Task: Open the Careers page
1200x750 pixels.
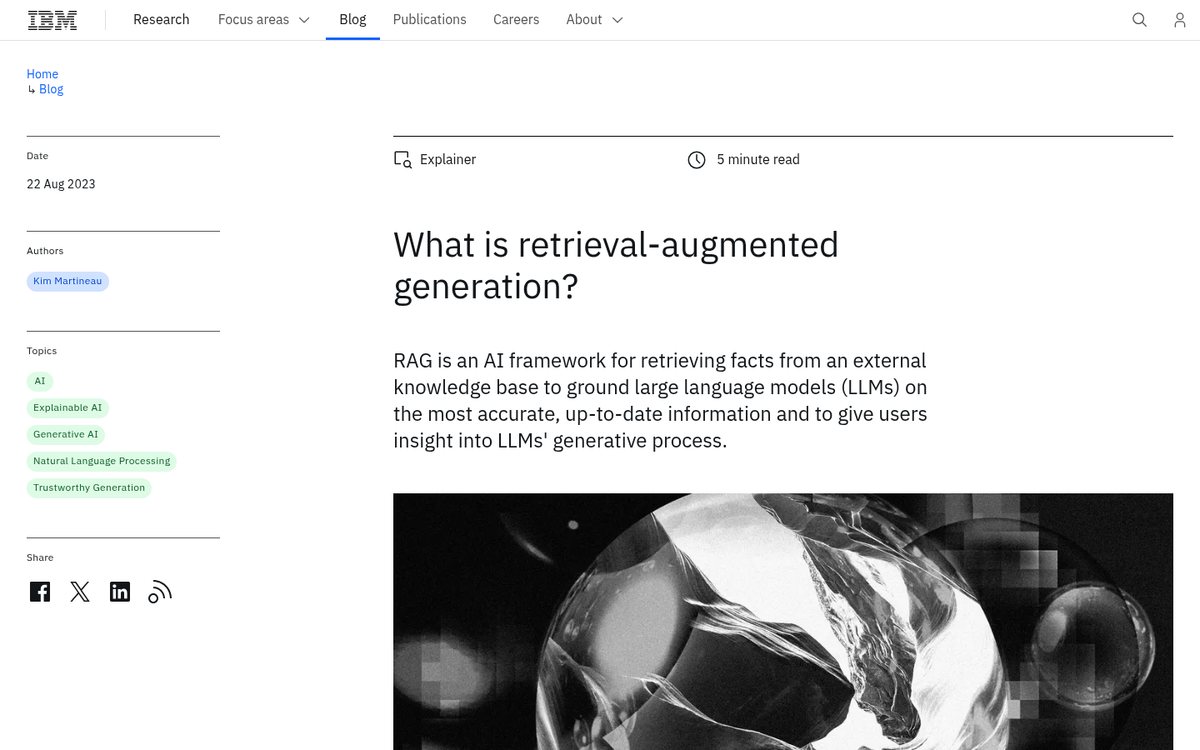Action: click(516, 20)
